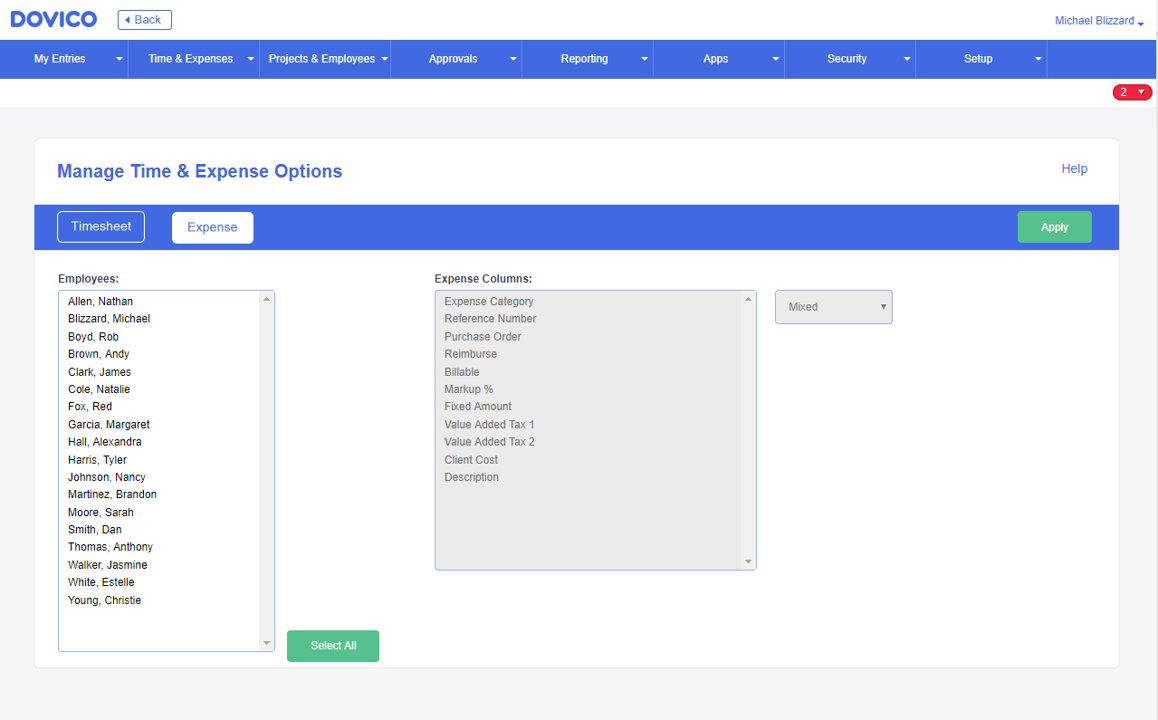Open the Security menu

click(848, 58)
